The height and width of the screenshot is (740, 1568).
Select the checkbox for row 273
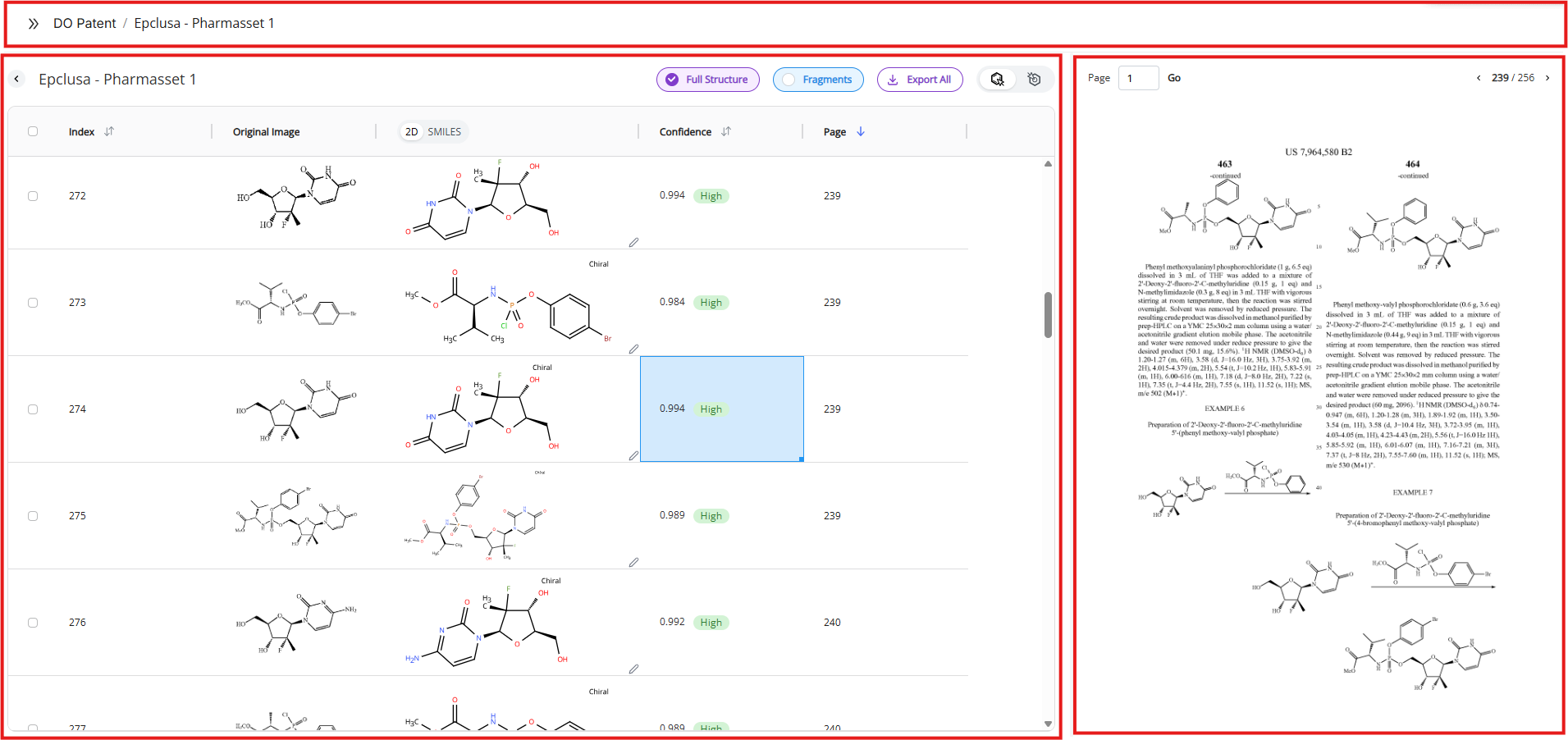[x=33, y=303]
